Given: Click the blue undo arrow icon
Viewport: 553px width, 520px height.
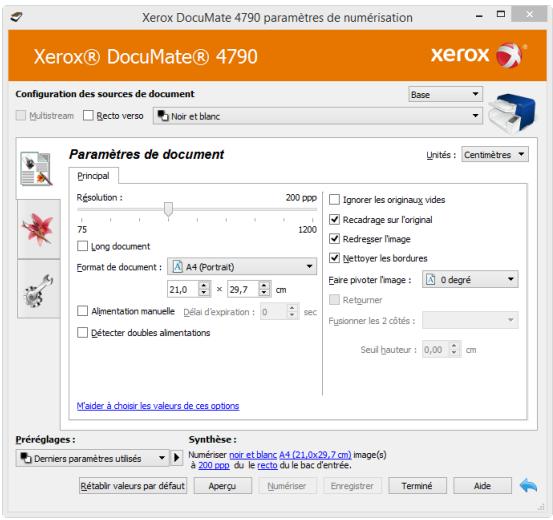Looking at the screenshot, I should coord(528,486).
